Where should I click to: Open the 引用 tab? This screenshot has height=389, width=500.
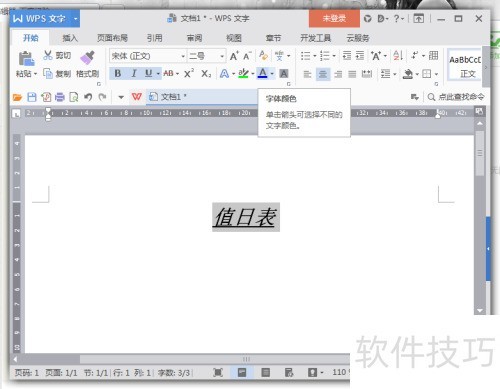154,38
